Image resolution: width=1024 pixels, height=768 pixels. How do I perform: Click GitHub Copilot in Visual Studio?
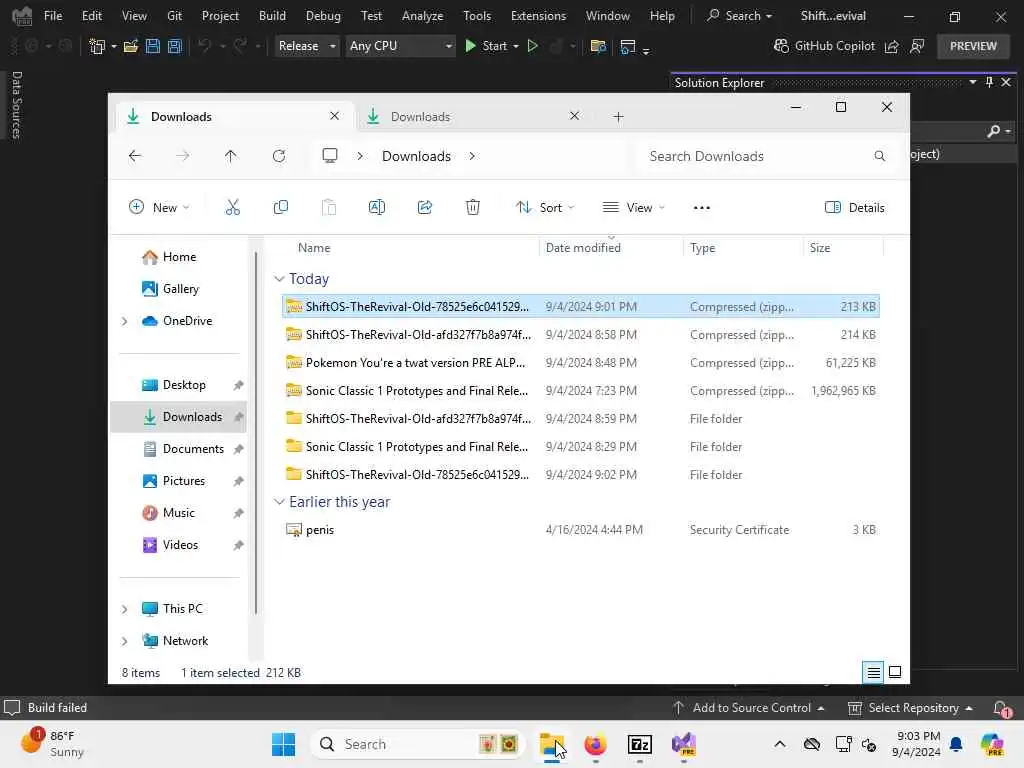pyautogui.click(x=824, y=46)
